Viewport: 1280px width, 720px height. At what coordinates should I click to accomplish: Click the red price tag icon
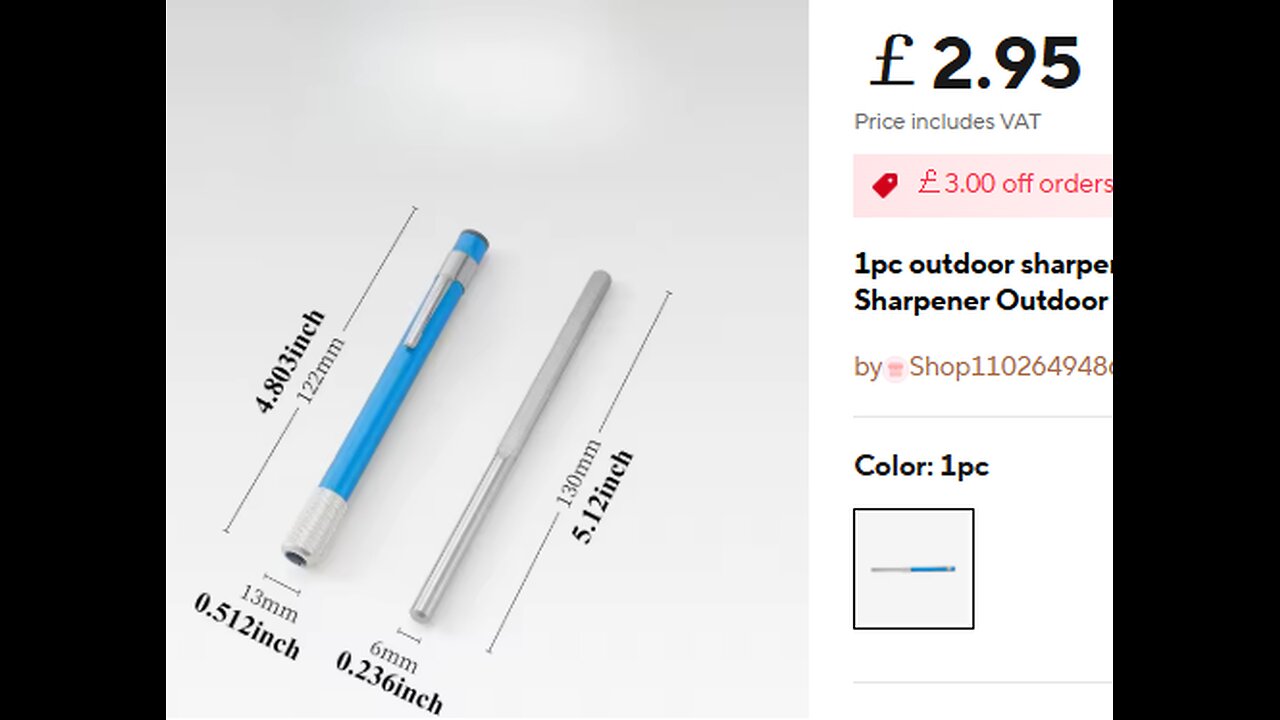tap(884, 185)
